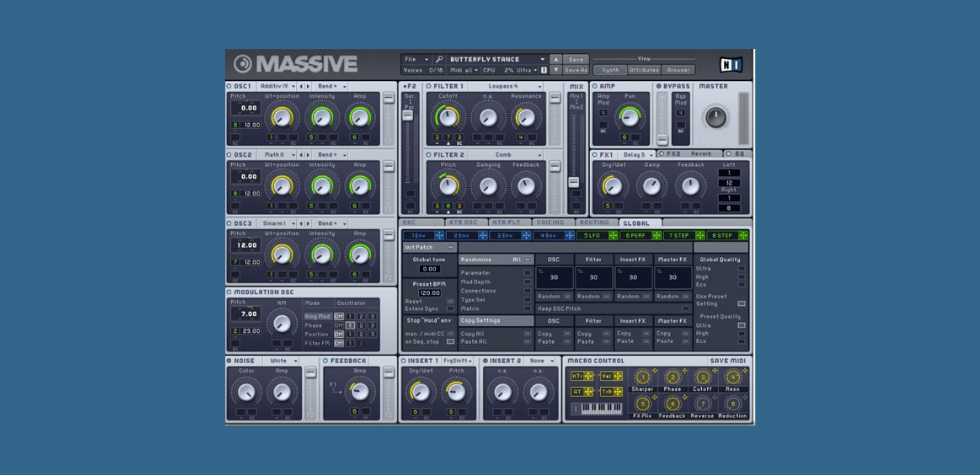Grab the 4Env modulation drag handle
Screen dimensions: 980x475
coord(569,236)
